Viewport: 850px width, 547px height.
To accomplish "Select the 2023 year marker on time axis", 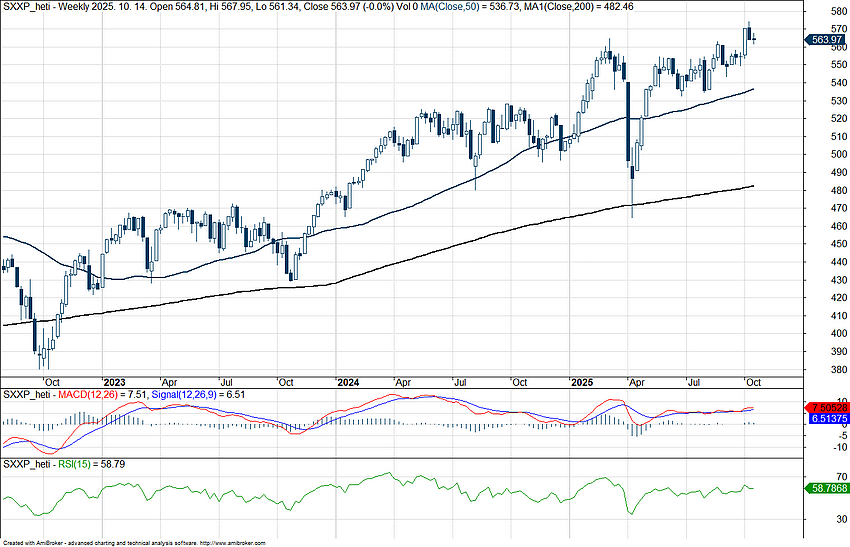I will [x=114, y=382].
